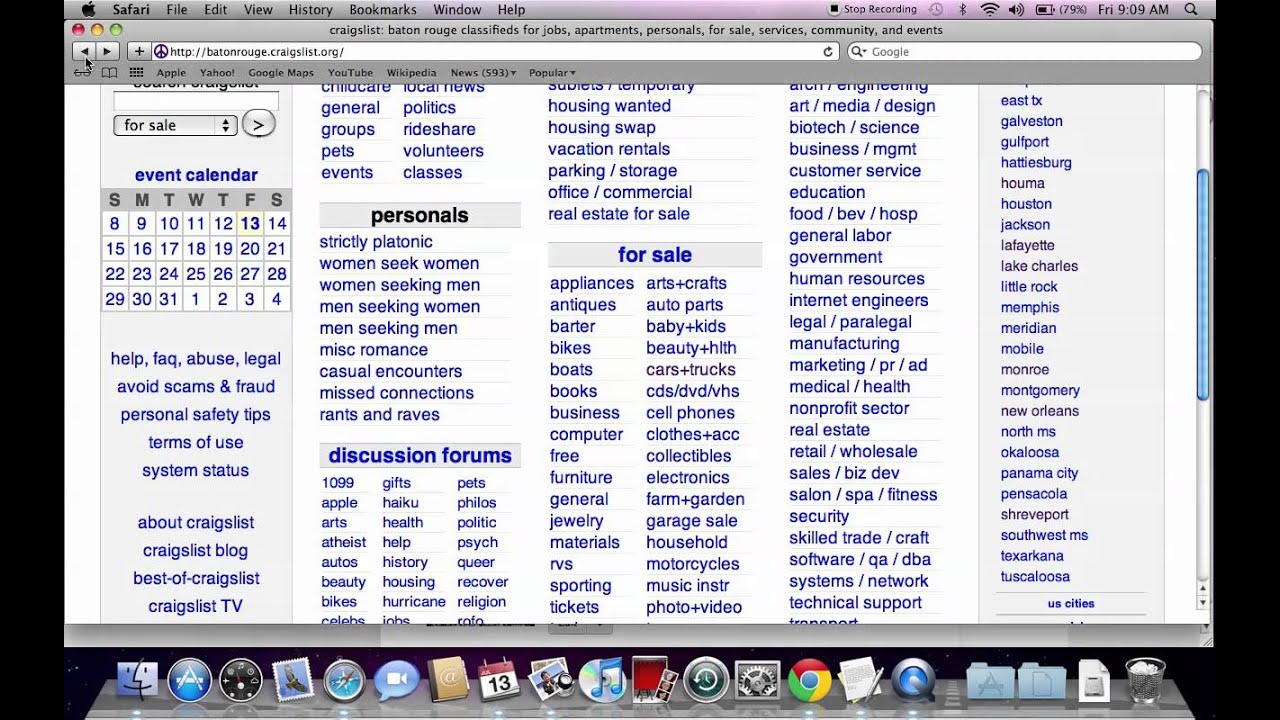Go to 'lafayette' nearby city
This screenshot has width=1280, height=720.
[x=1028, y=245]
